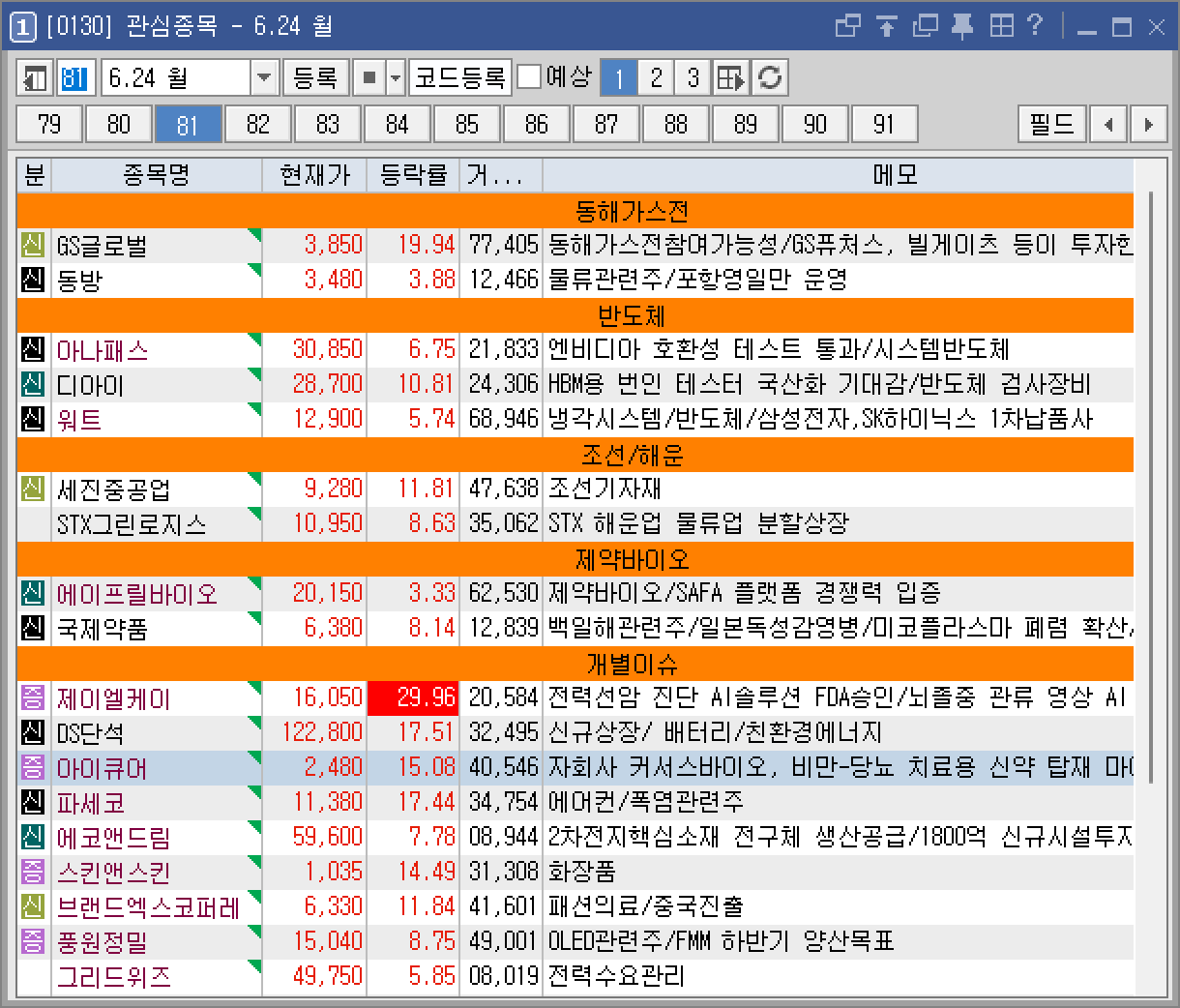
Task: Click the 신 badge beside DS단석
Action: (x=33, y=732)
